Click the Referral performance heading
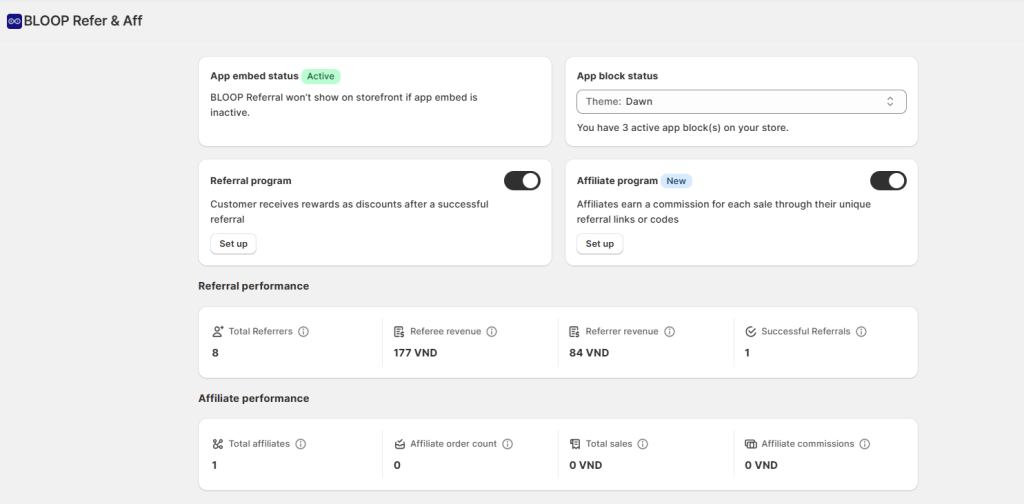The width and height of the screenshot is (1024, 504). click(253, 286)
